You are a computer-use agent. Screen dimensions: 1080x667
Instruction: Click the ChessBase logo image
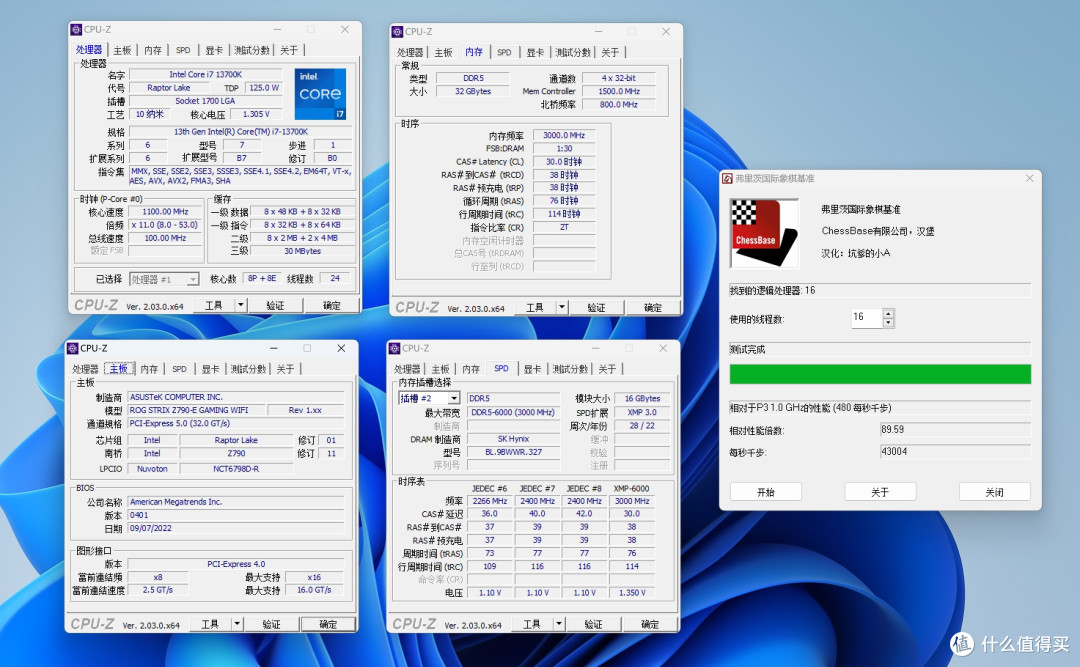pyautogui.click(x=764, y=233)
